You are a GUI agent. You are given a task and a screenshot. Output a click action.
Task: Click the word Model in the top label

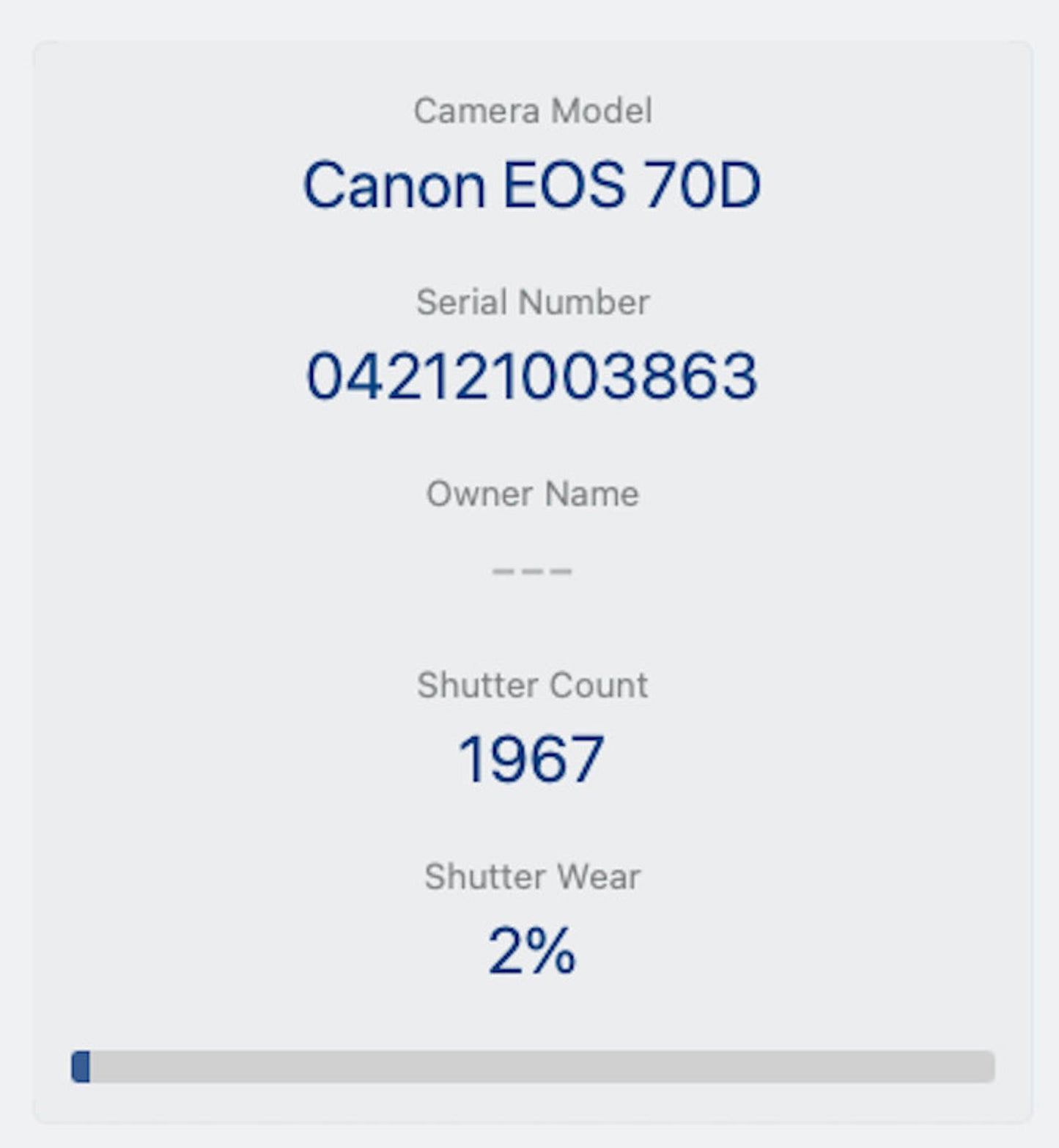pos(601,111)
